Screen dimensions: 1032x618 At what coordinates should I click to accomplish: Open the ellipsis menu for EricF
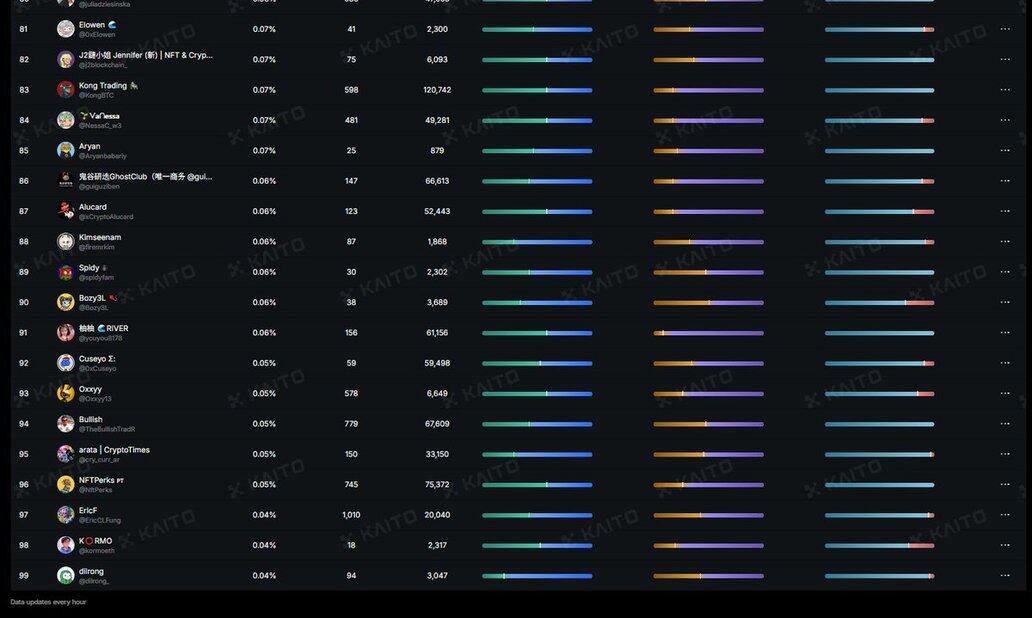1005,515
